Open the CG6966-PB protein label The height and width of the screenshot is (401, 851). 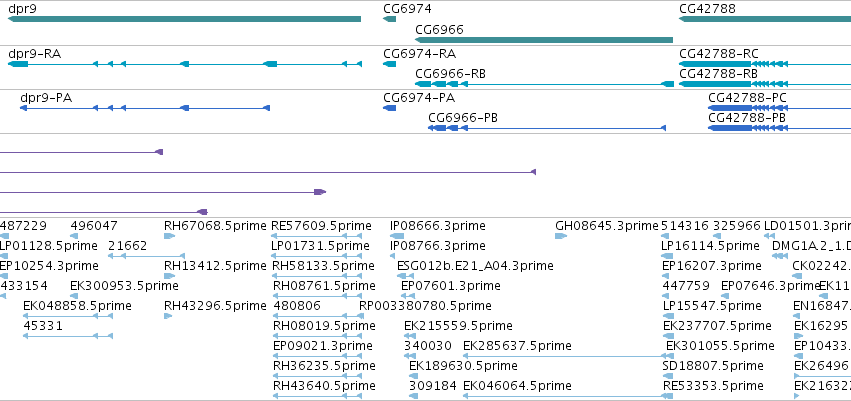(x=463, y=118)
